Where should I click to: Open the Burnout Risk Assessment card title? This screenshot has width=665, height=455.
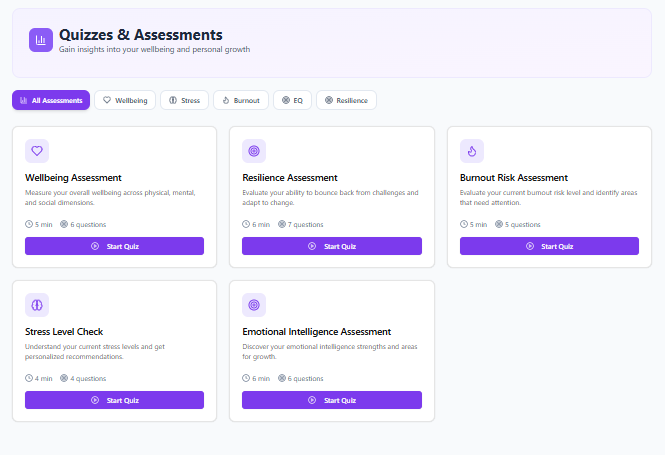click(x=513, y=178)
